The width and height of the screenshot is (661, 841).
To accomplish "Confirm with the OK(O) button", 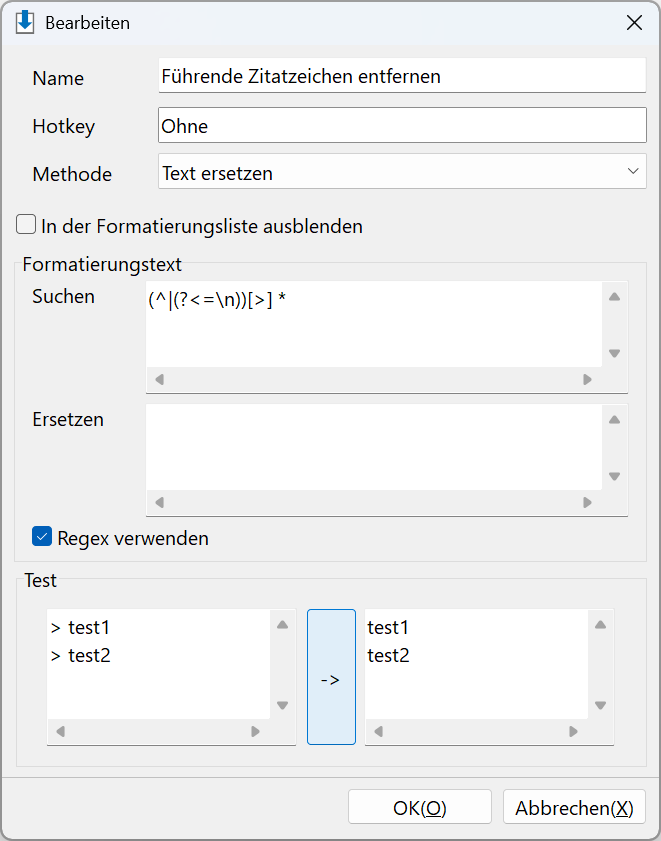I will (x=420, y=807).
